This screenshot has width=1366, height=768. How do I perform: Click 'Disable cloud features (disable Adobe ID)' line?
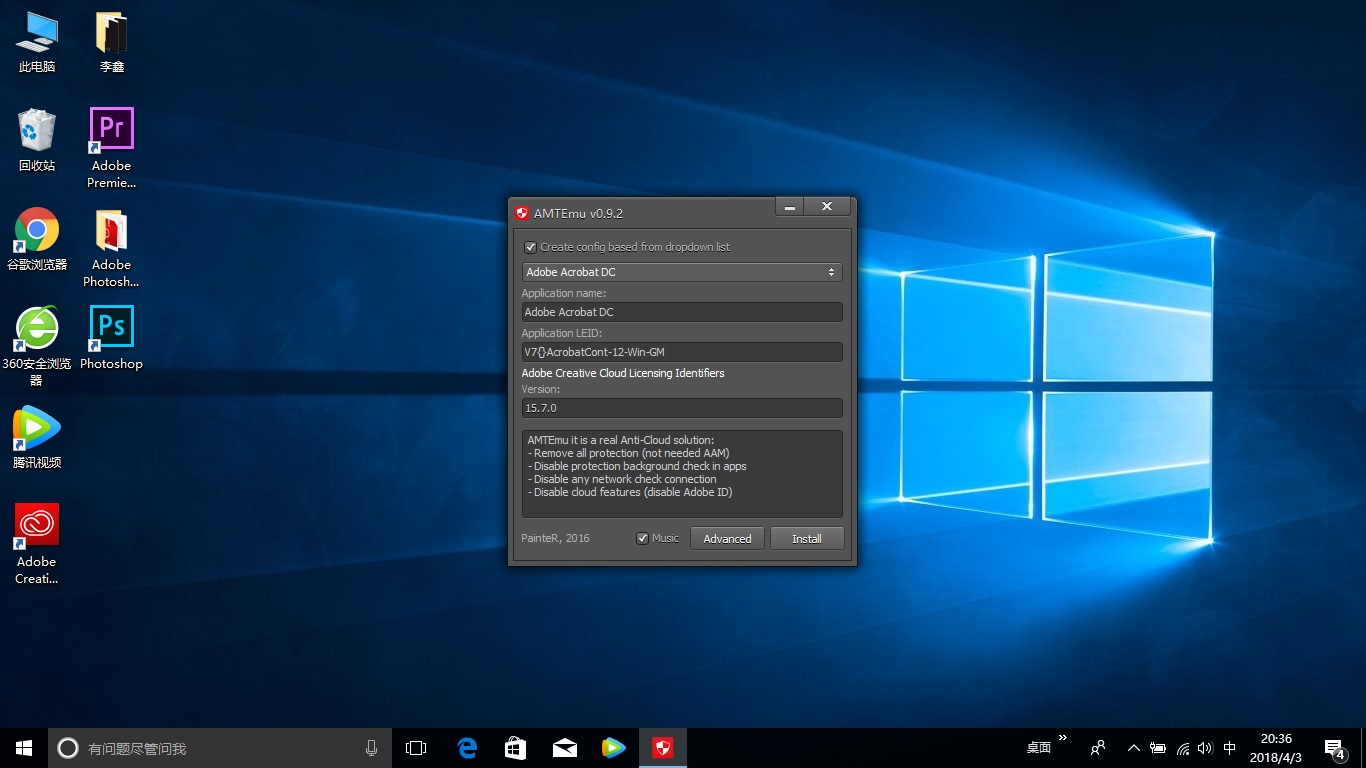point(630,492)
